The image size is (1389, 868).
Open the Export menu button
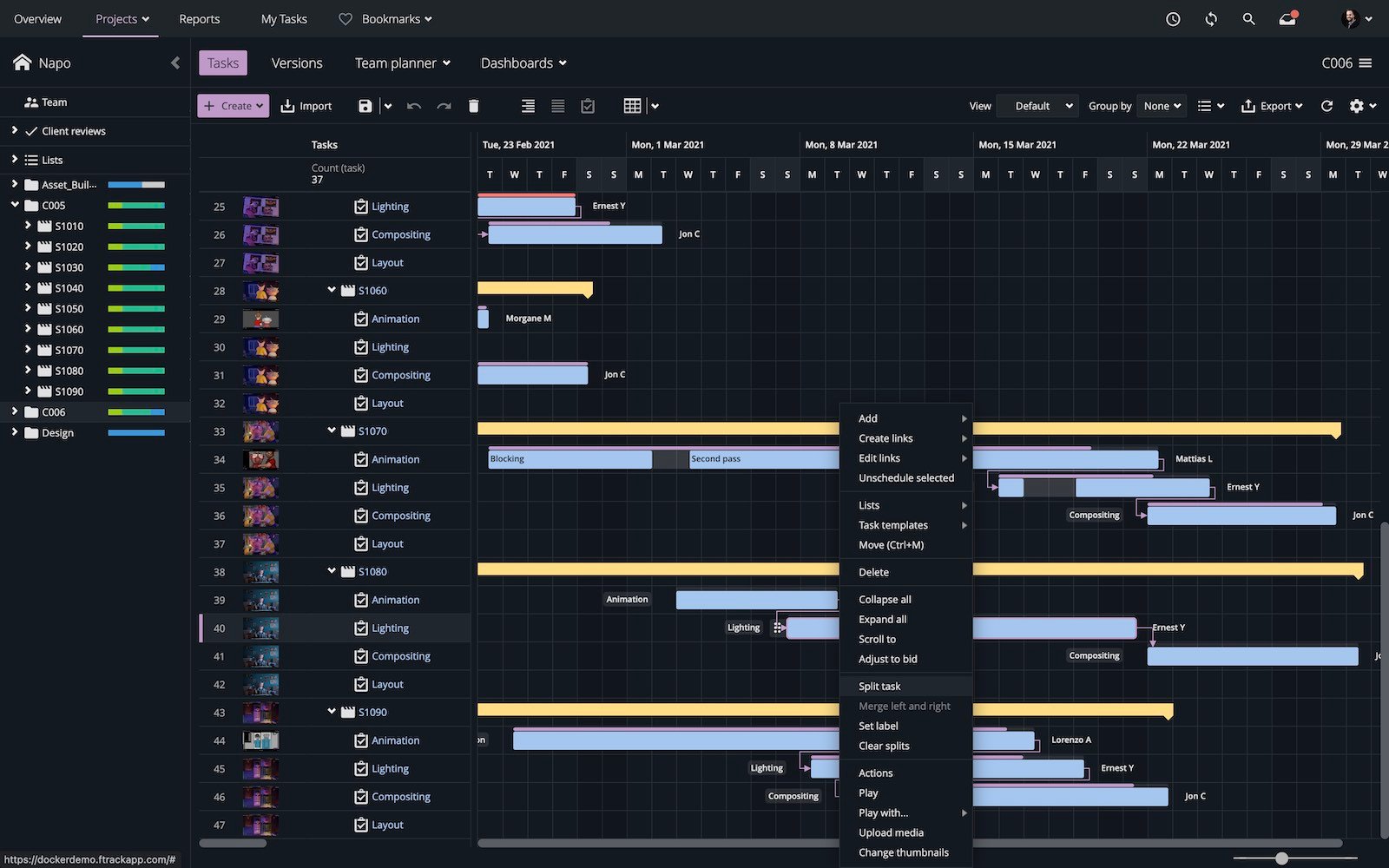1272,106
